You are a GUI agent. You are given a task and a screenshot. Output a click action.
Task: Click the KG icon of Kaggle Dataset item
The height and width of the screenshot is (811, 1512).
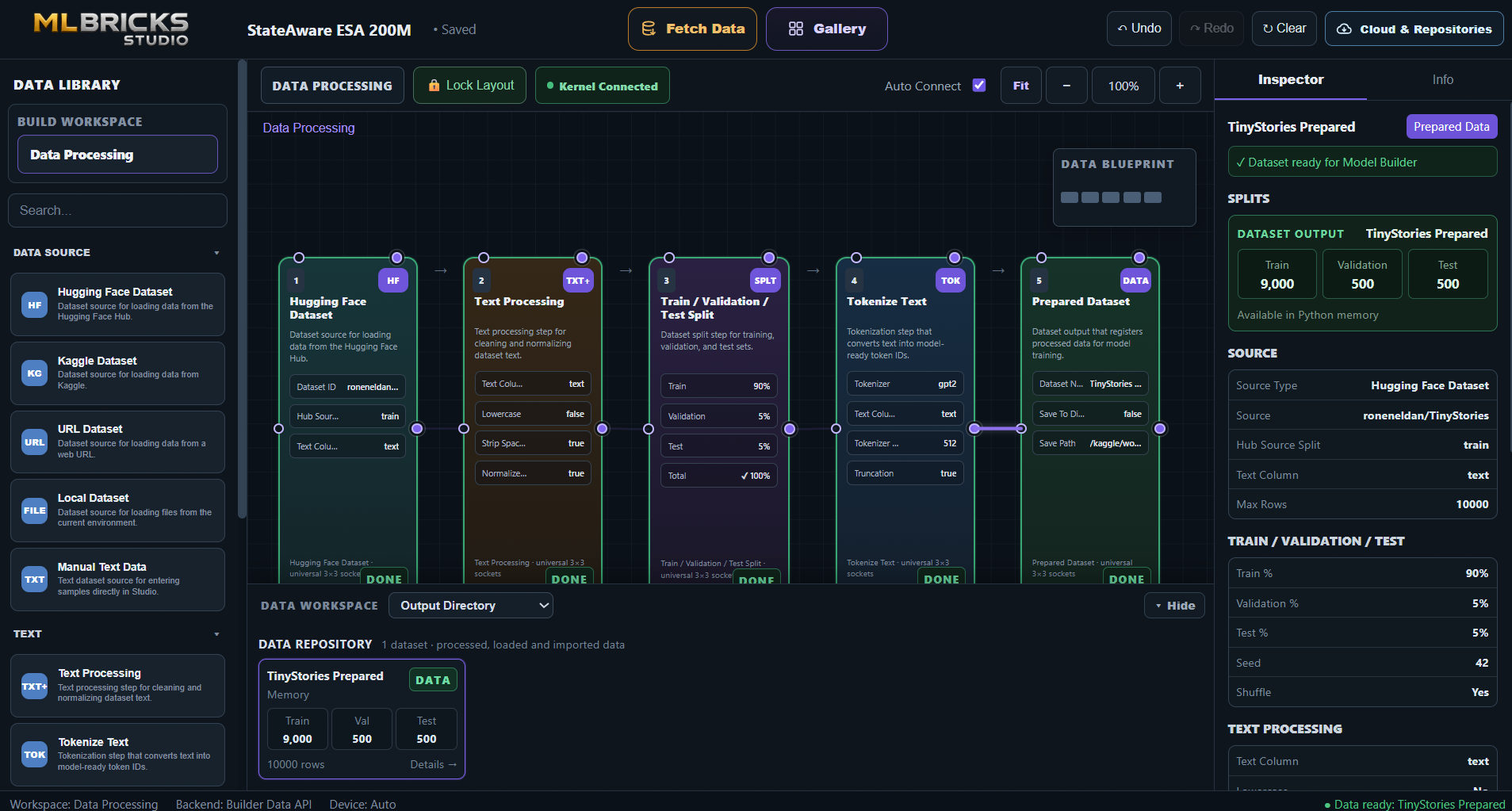pyautogui.click(x=34, y=373)
